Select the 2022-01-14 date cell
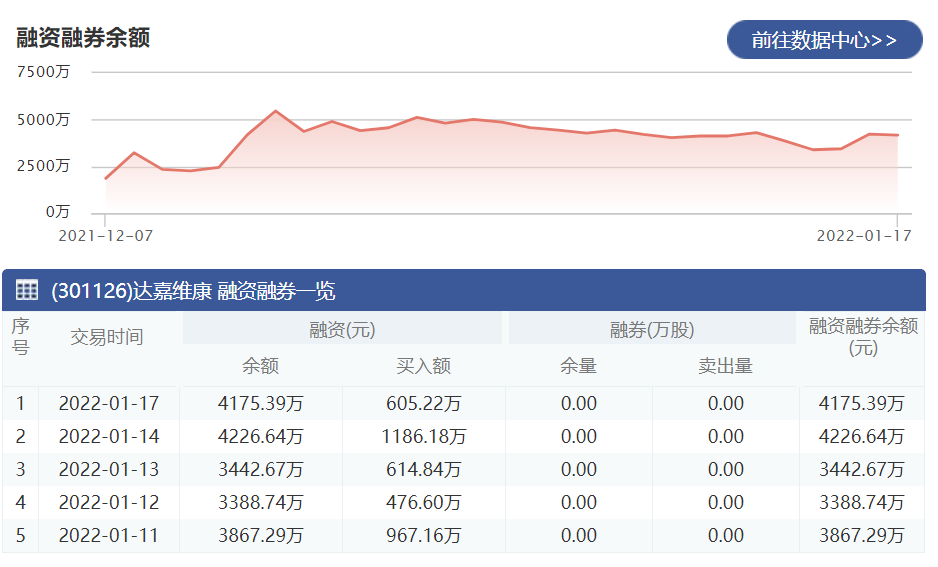Image resolution: width=938 pixels, height=567 pixels. [x=109, y=436]
